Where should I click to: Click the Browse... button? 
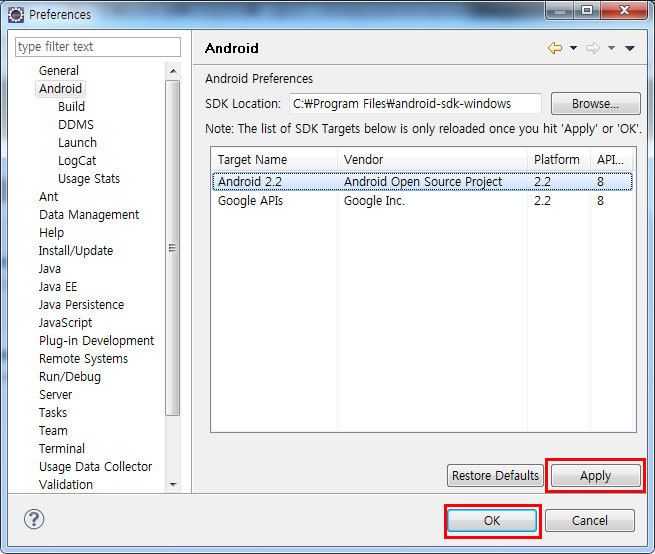tap(595, 104)
